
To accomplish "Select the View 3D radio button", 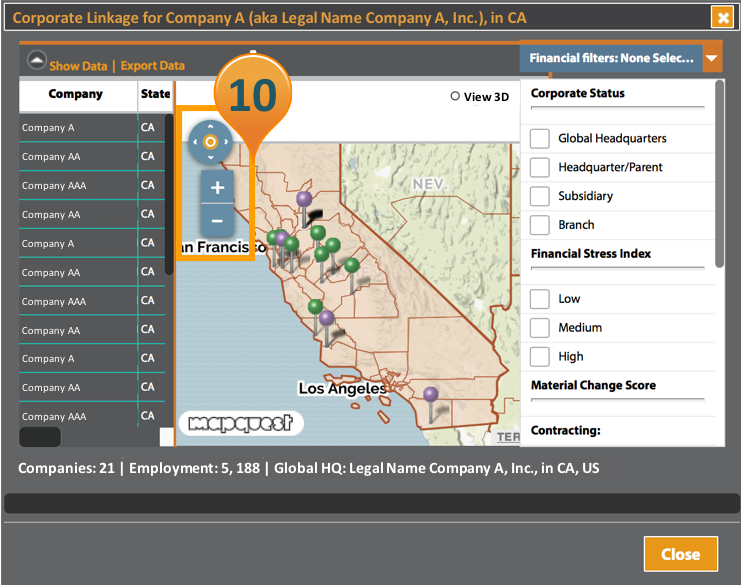I will (455, 96).
